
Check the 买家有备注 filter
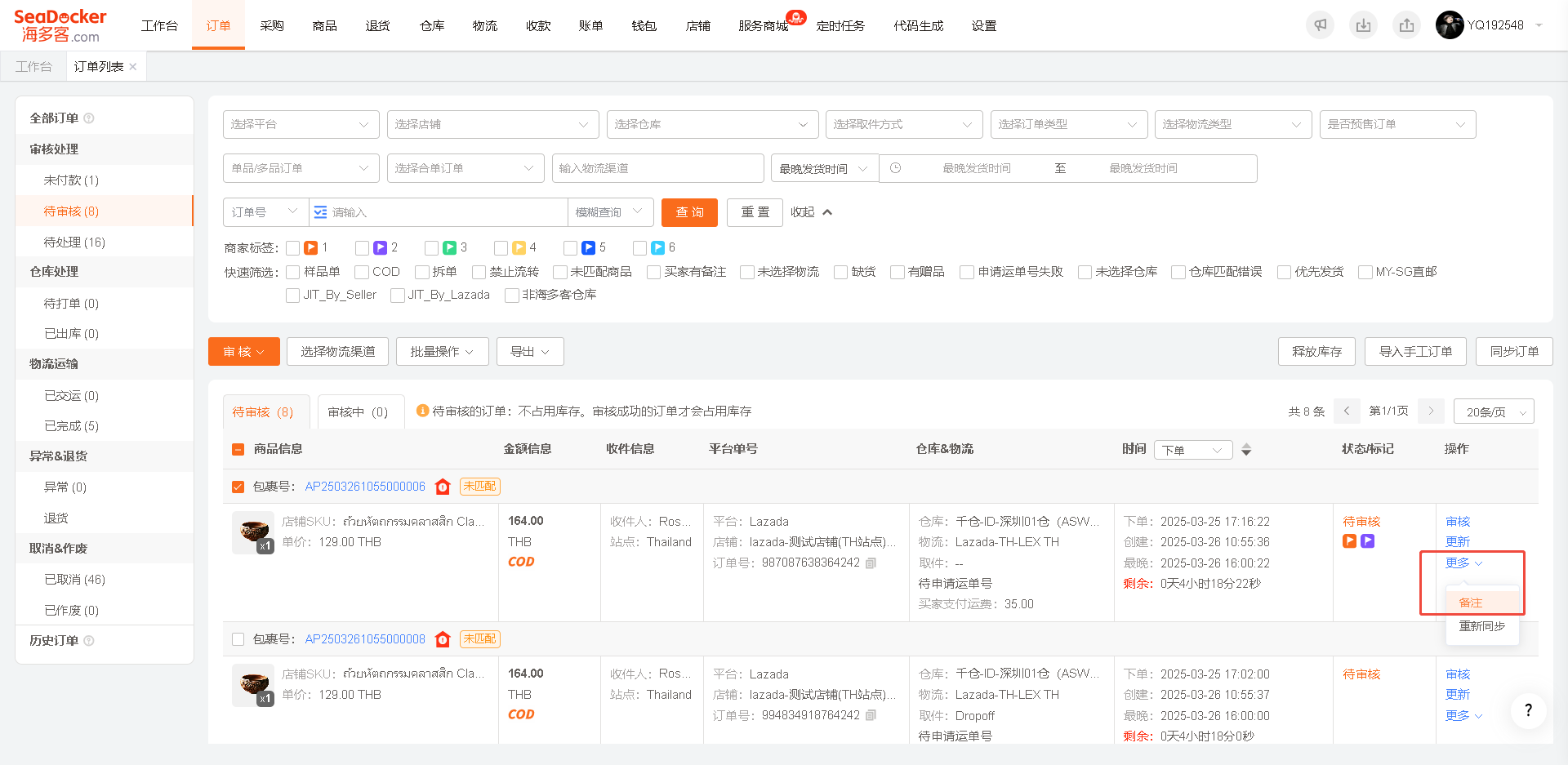pyautogui.click(x=654, y=272)
